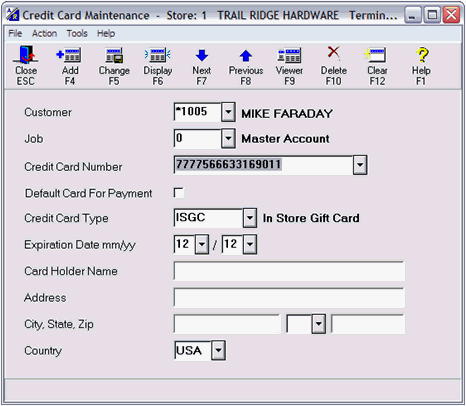Expand the Credit Card Number dropdown
Image resolution: width=466 pixels, height=406 pixels.
coord(360,165)
